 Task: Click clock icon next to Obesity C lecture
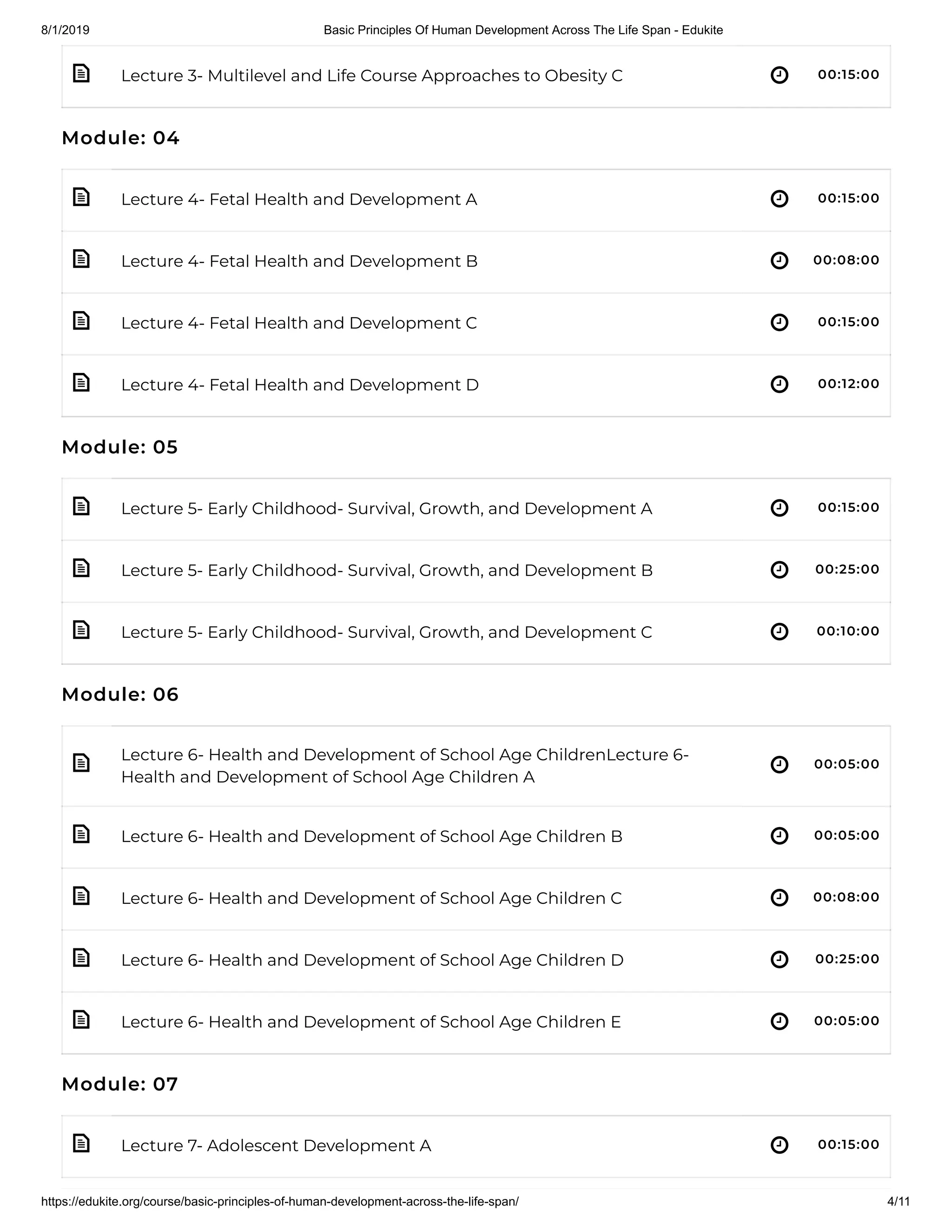779,75
